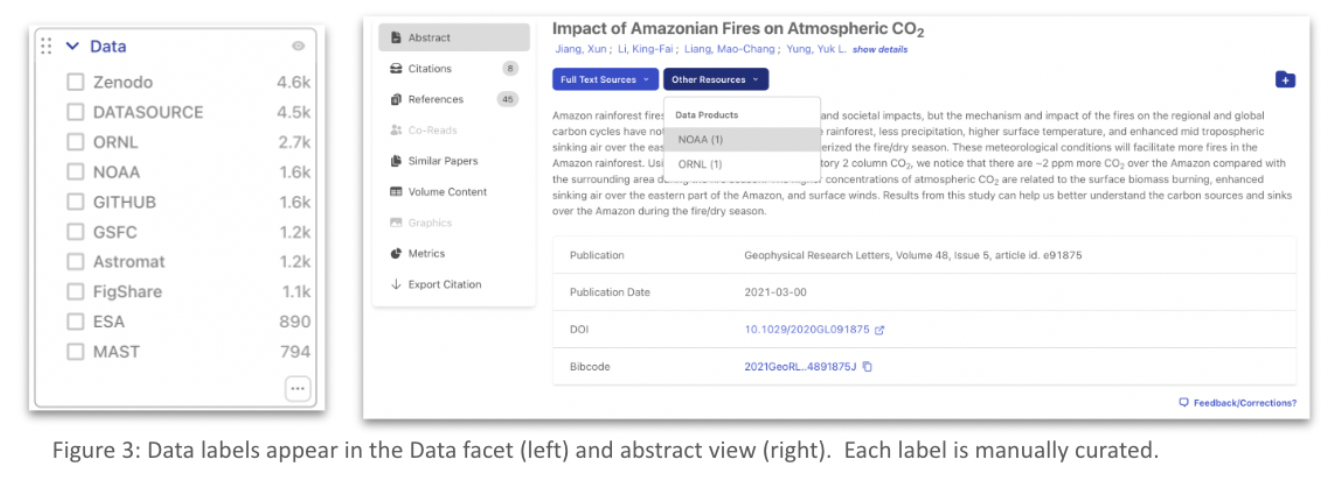Copy the bibcode with the copy icon
This screenshot has width=1344, height=484.
pyautogui.click(x=867, y=367)
